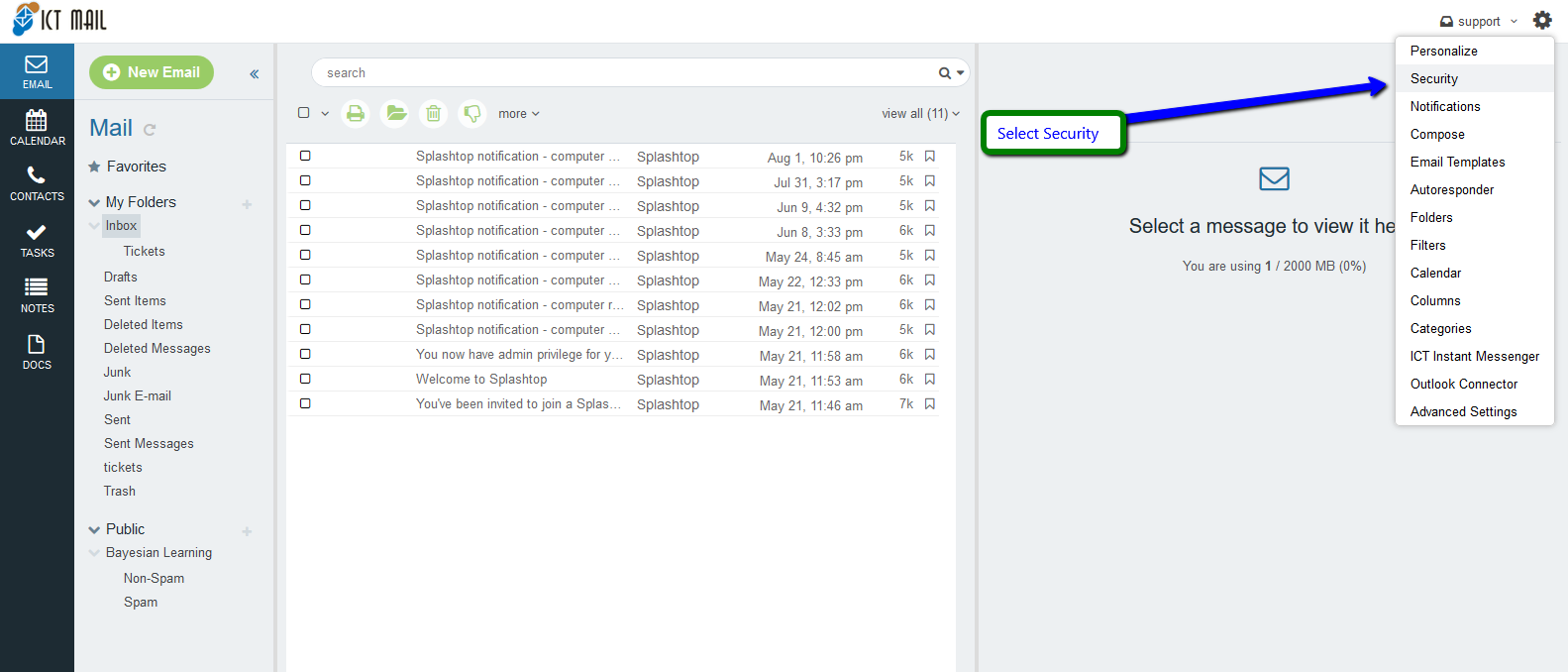Open the Notes sidebar section
This screenshot has height=672, width=1568.
[37, 295]
